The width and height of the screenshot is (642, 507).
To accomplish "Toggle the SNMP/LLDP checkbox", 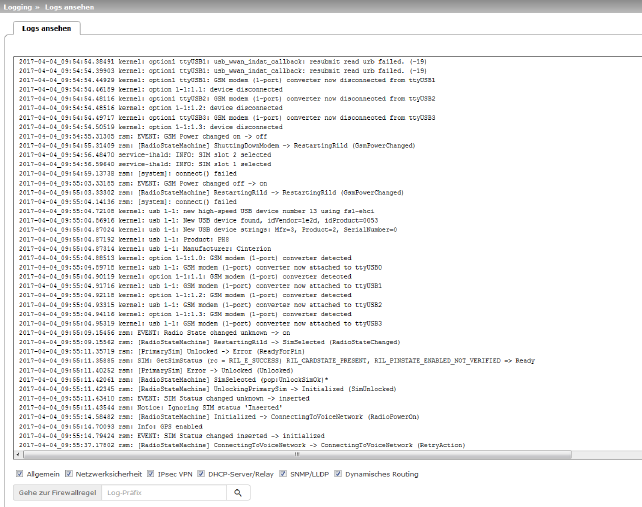I will pos(283,473).
